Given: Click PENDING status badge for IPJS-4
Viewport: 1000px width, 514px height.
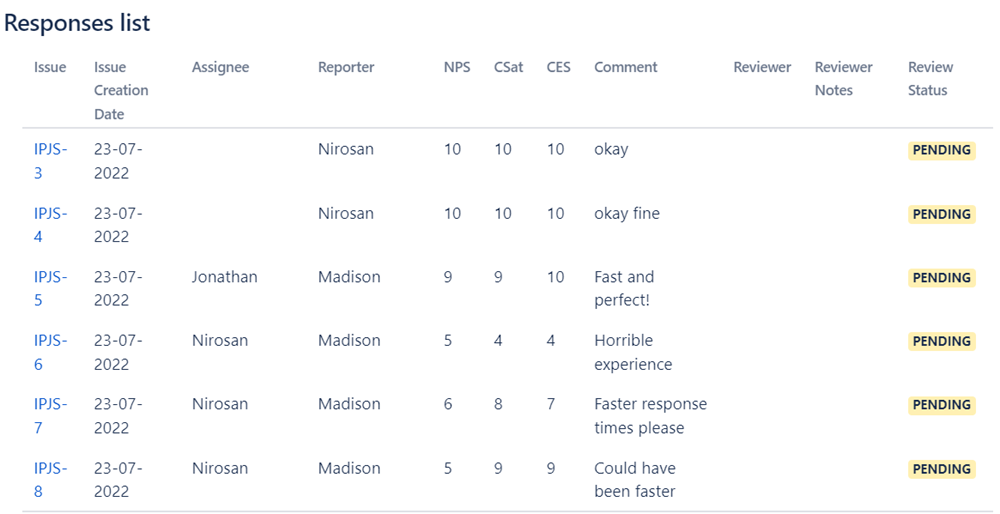Looking at the screenshot, I should tap(941, 214).
